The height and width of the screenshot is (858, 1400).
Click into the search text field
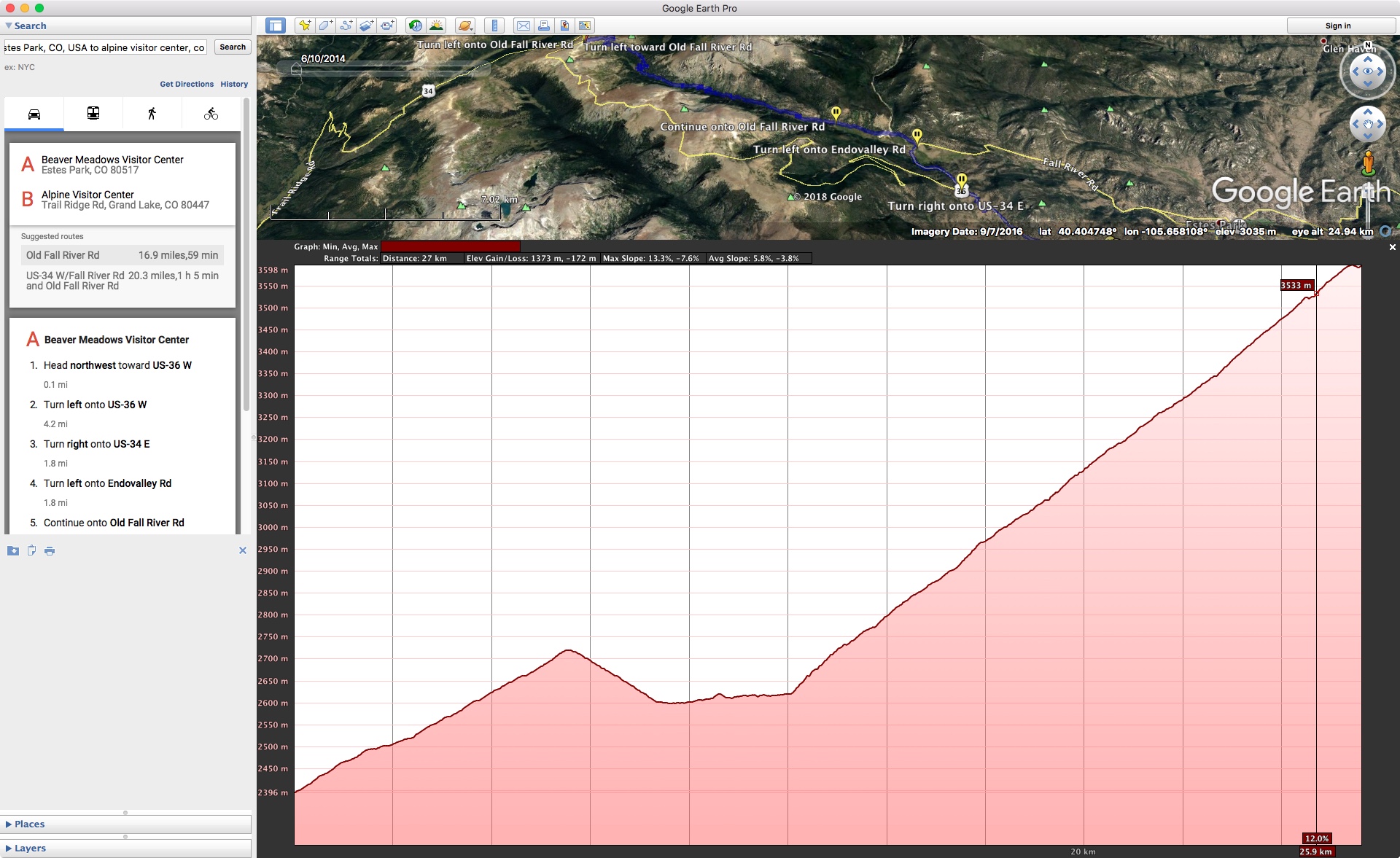pyautogui.click(x=105, y=47)
